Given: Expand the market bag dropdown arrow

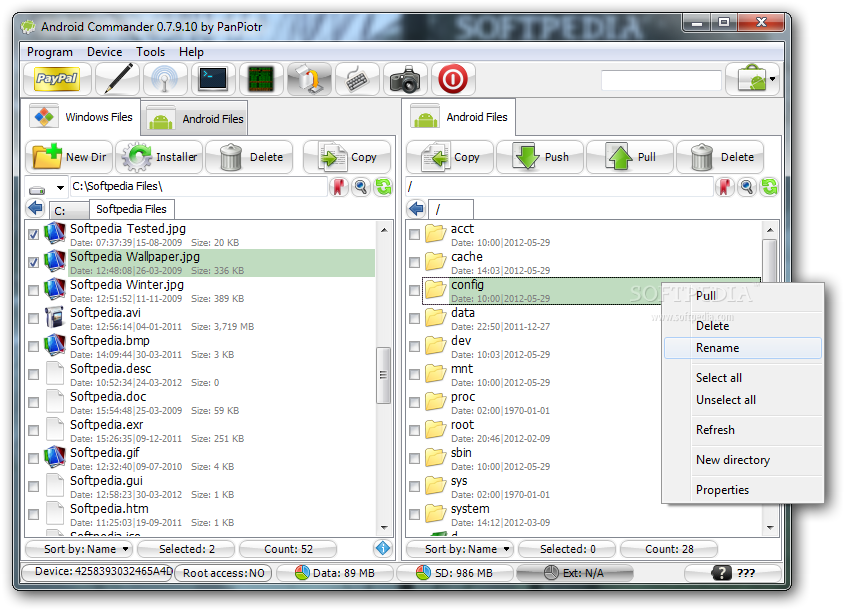Looking at the screenshot, I should click(x=773, y=79).
